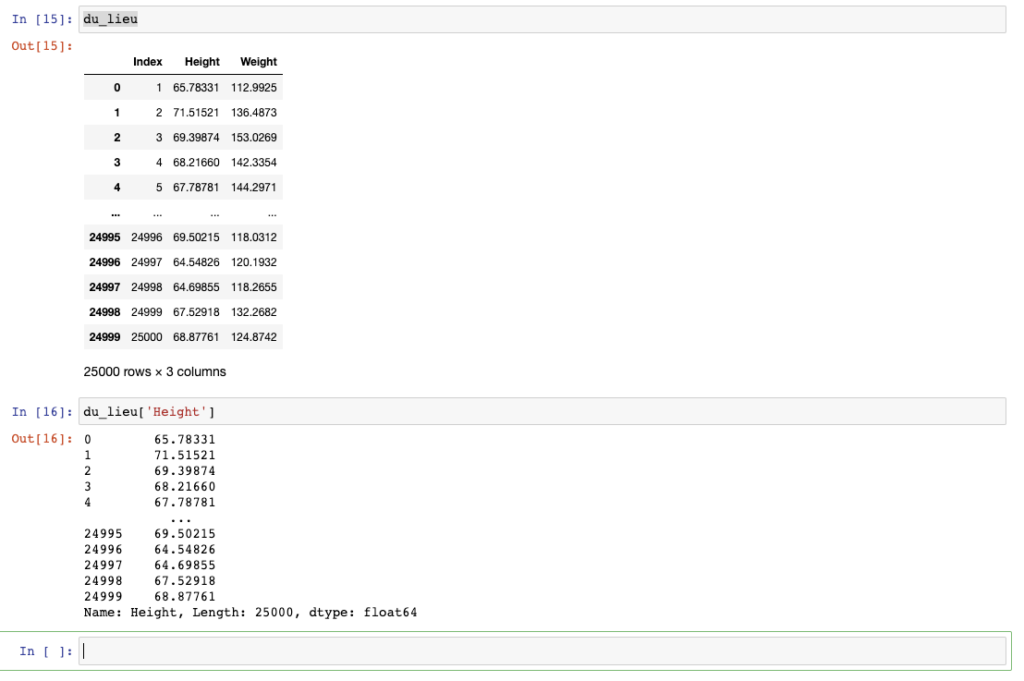1024x681 pixels.
Task: Click the du_lieu['Height'] code cell
Action: click(x=542, y=411)
